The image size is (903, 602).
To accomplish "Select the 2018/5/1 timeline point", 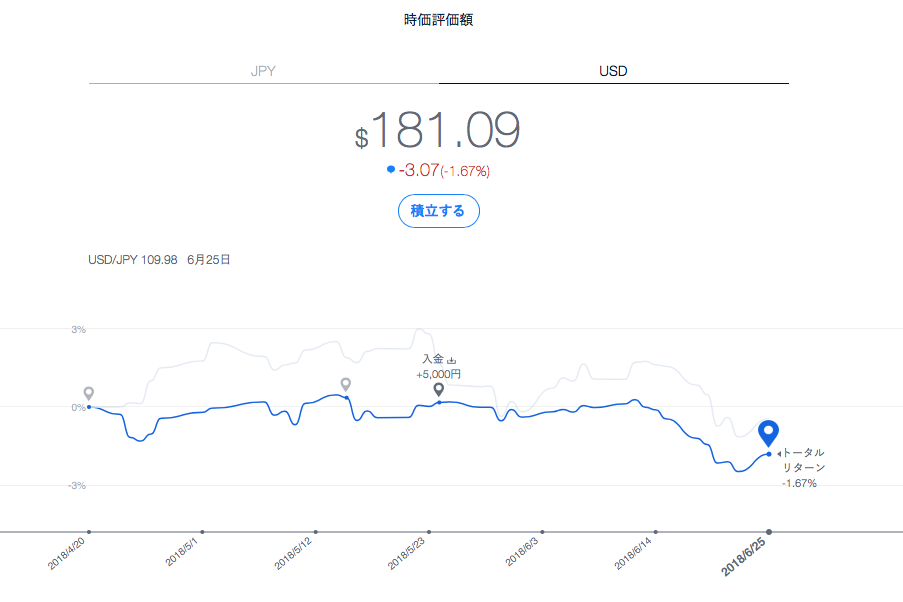I will pyautogui.click(x=202, y=532).
